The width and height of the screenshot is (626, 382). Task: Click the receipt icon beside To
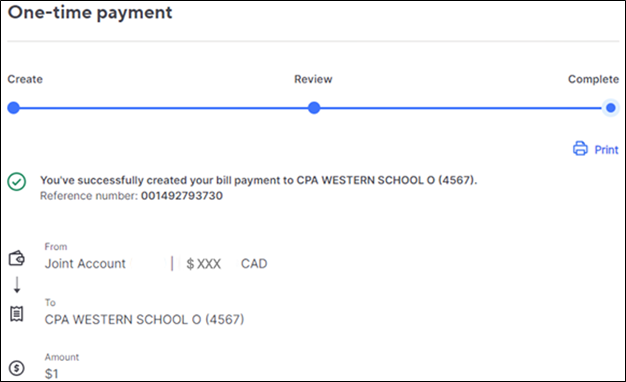pos(16,314)
